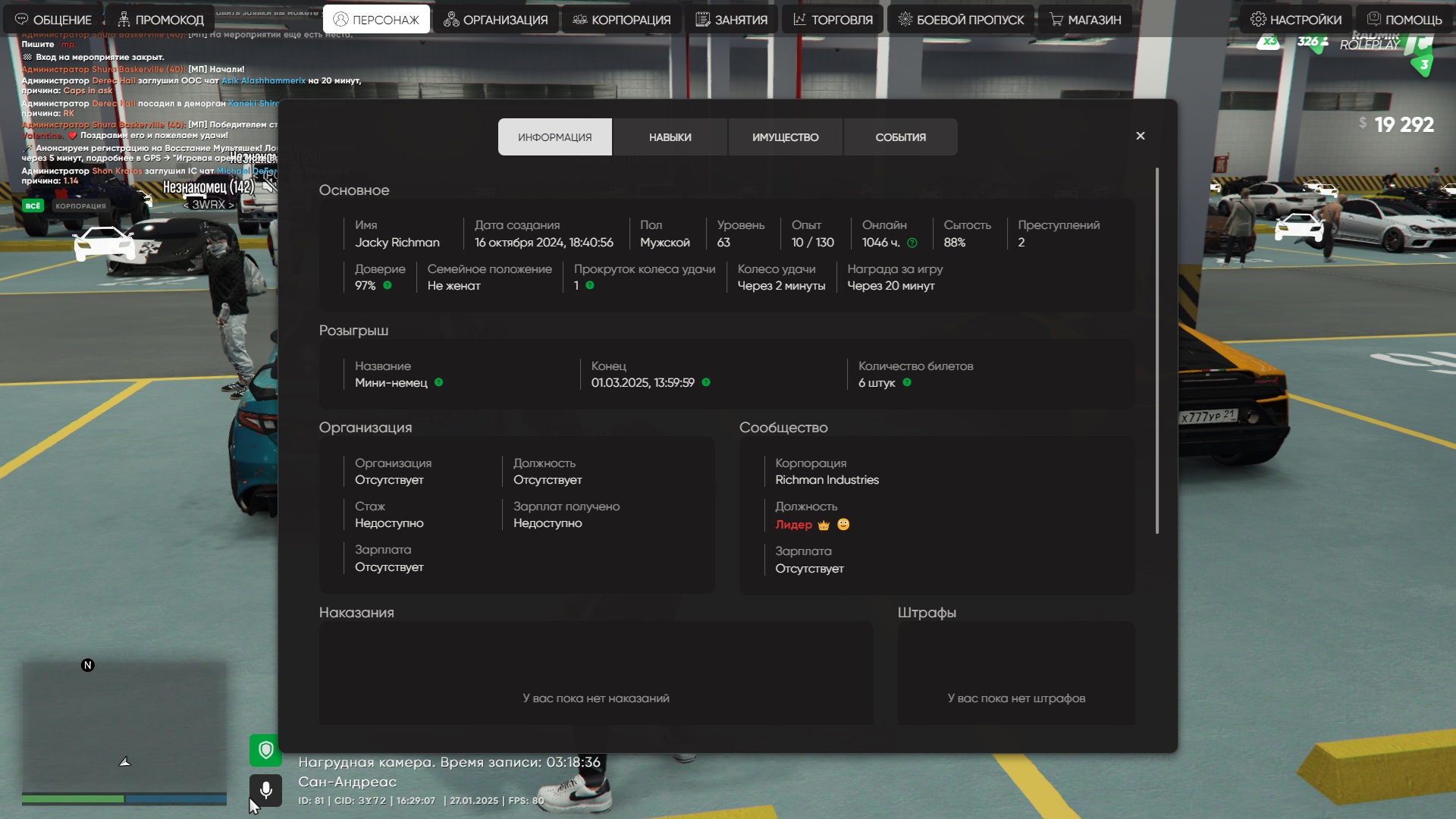This screenshot has height=819, width=1456.
Task: Click the ПРОМОКОД button
Action: pyautogui.click(x=159, y=20)
